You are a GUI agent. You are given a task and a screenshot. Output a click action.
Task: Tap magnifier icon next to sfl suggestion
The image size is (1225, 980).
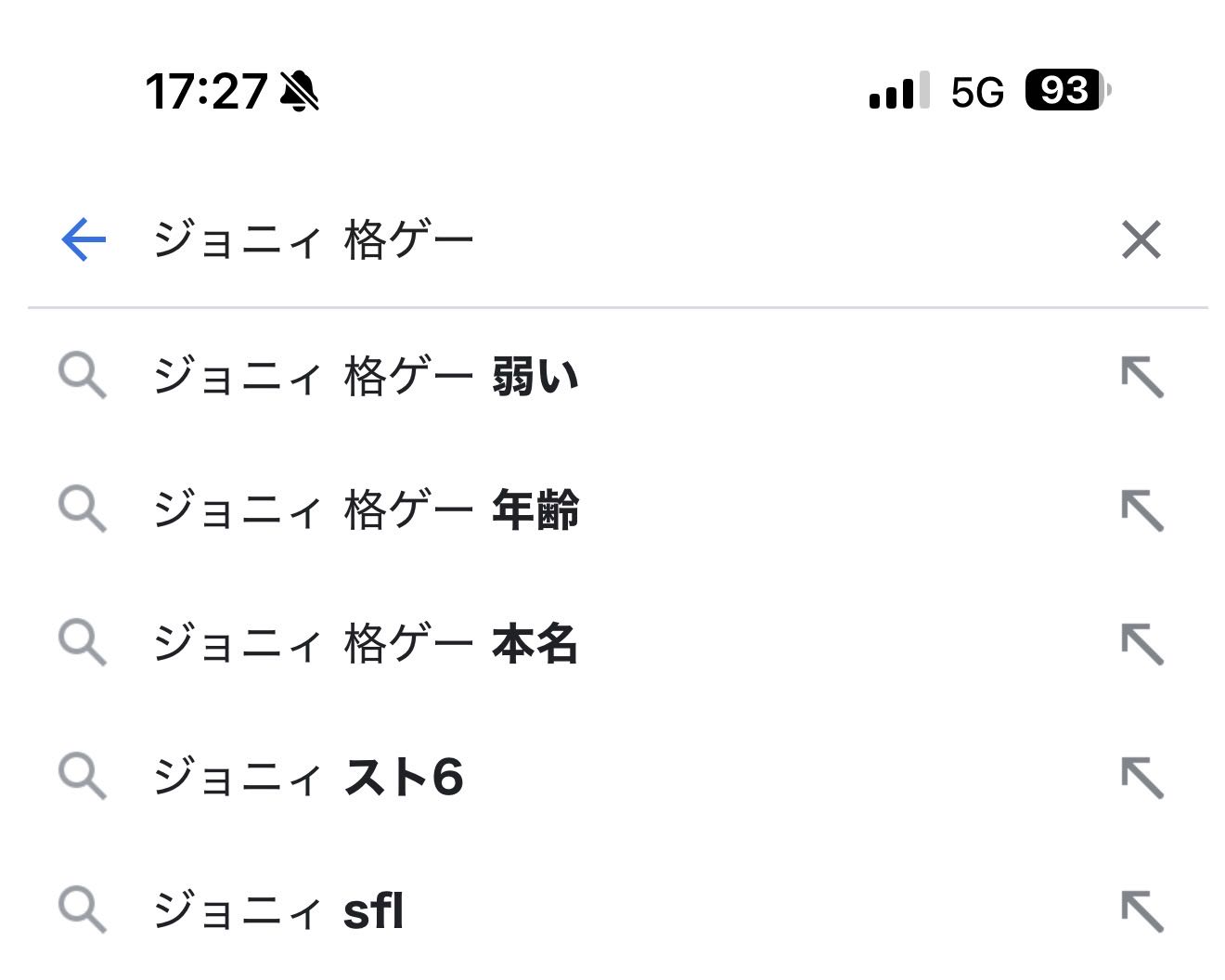pos(82,909)
